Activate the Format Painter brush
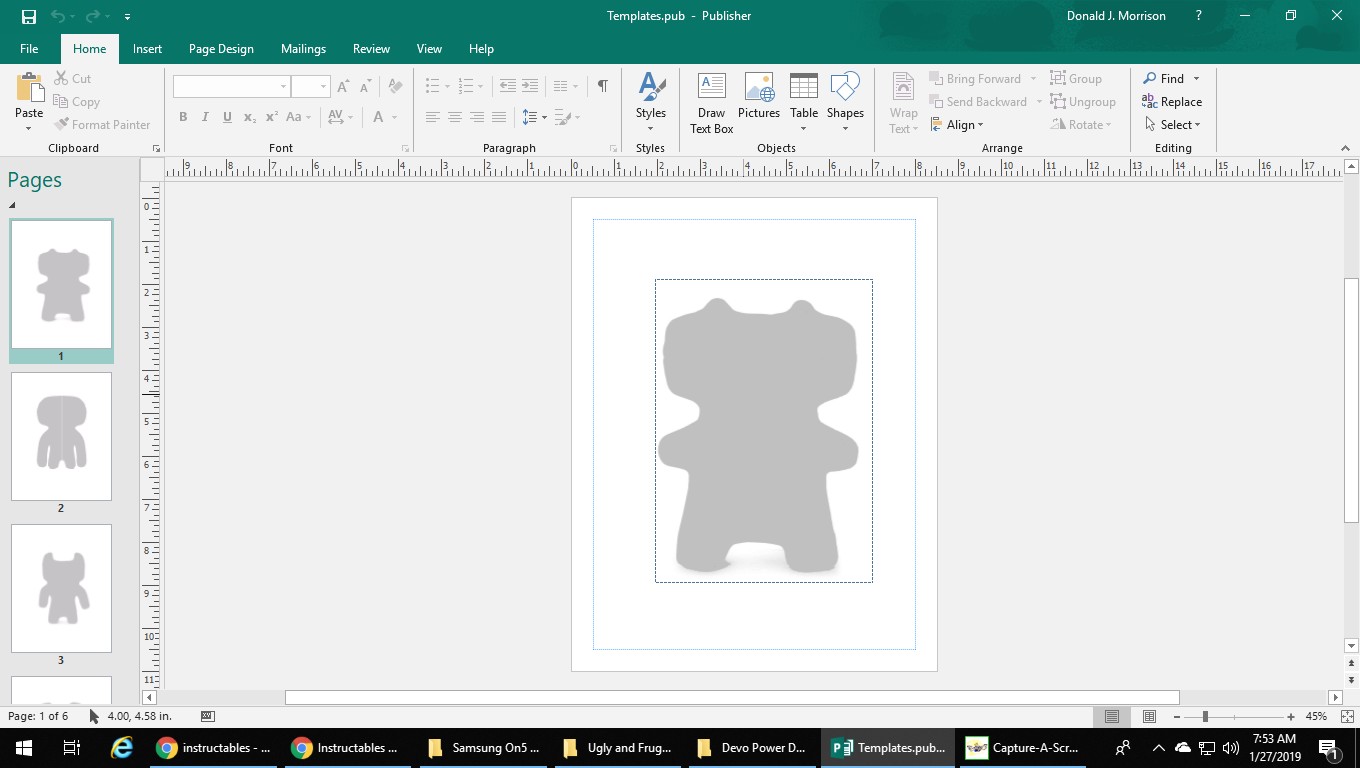This screenshot has height=768, width=1360. (x=61, y=124)
